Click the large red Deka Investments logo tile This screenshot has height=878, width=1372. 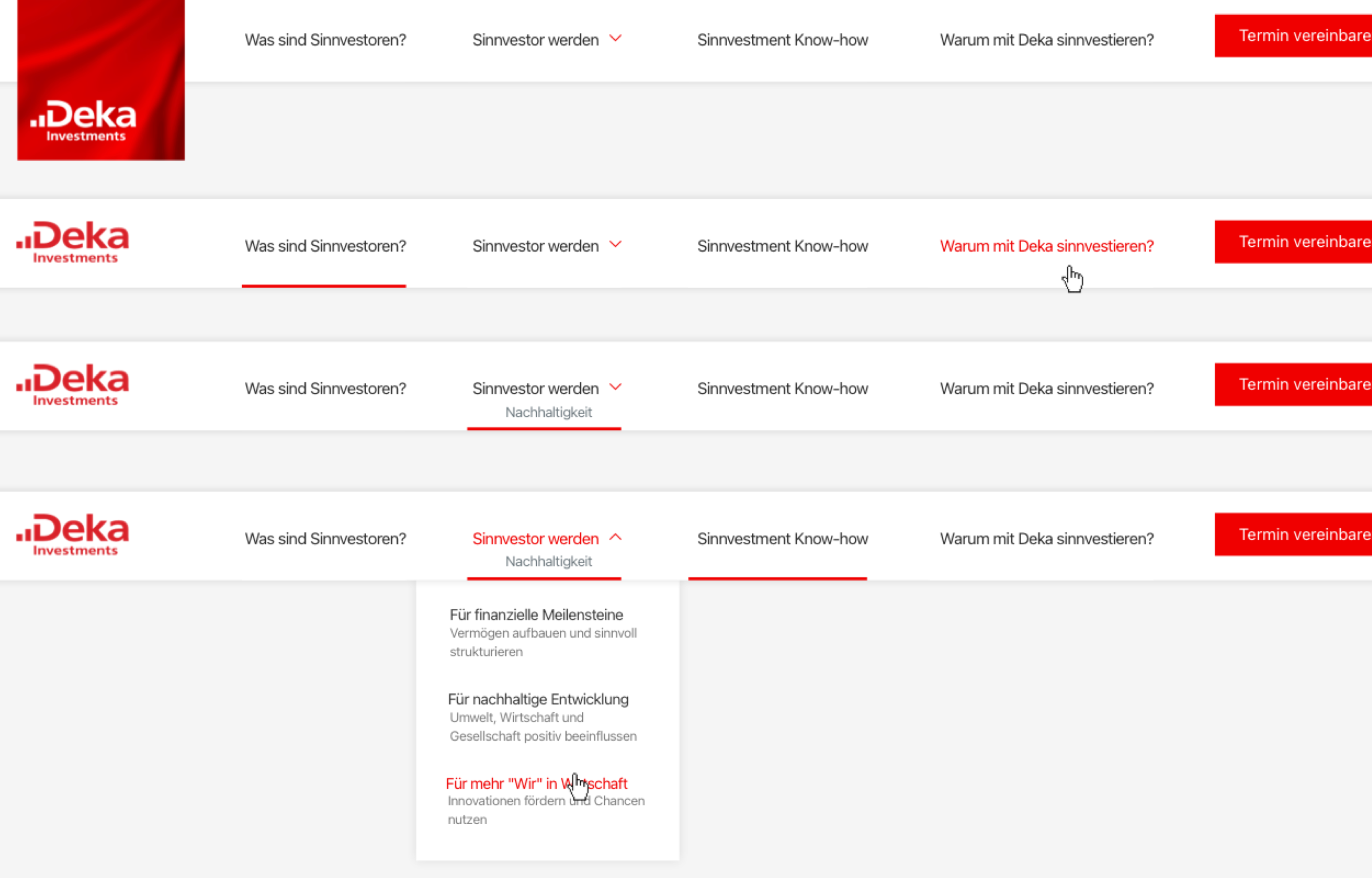click(x=101, y=80)
